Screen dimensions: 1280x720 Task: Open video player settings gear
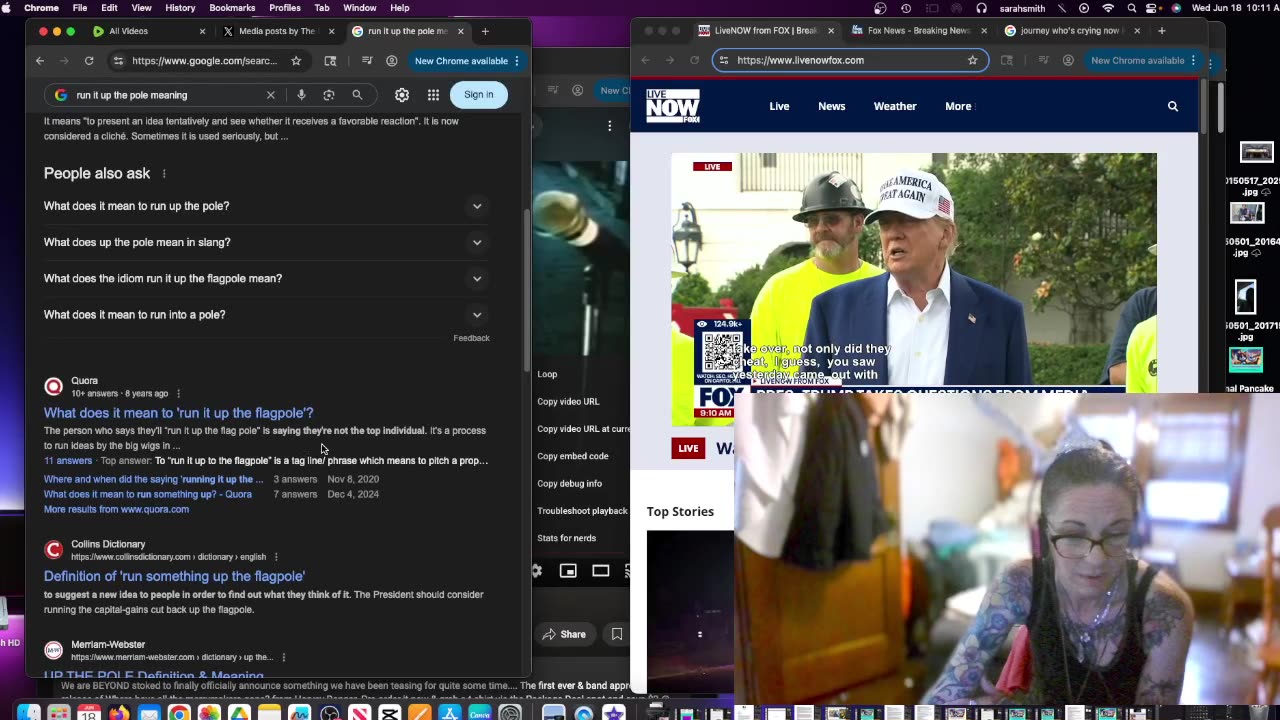537,571
